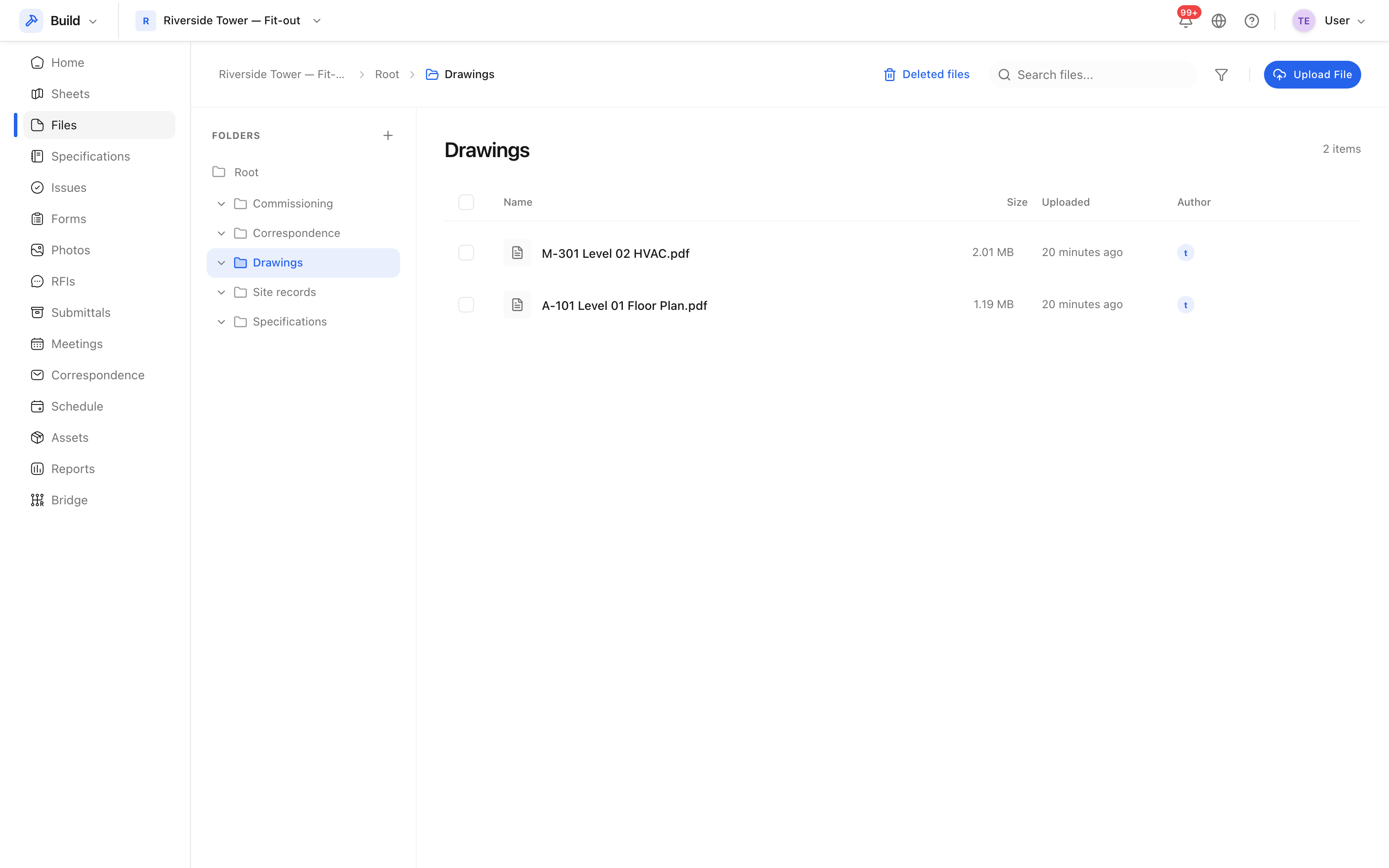Click the Search files input field

(x=1093, y=75)
